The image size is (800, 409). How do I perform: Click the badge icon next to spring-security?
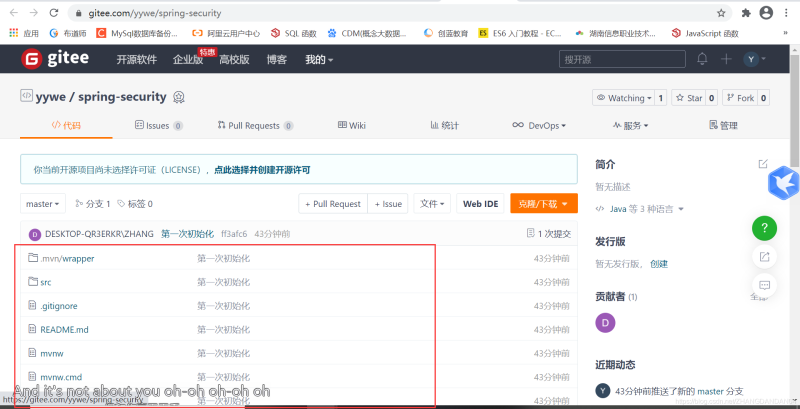[179, 98]
